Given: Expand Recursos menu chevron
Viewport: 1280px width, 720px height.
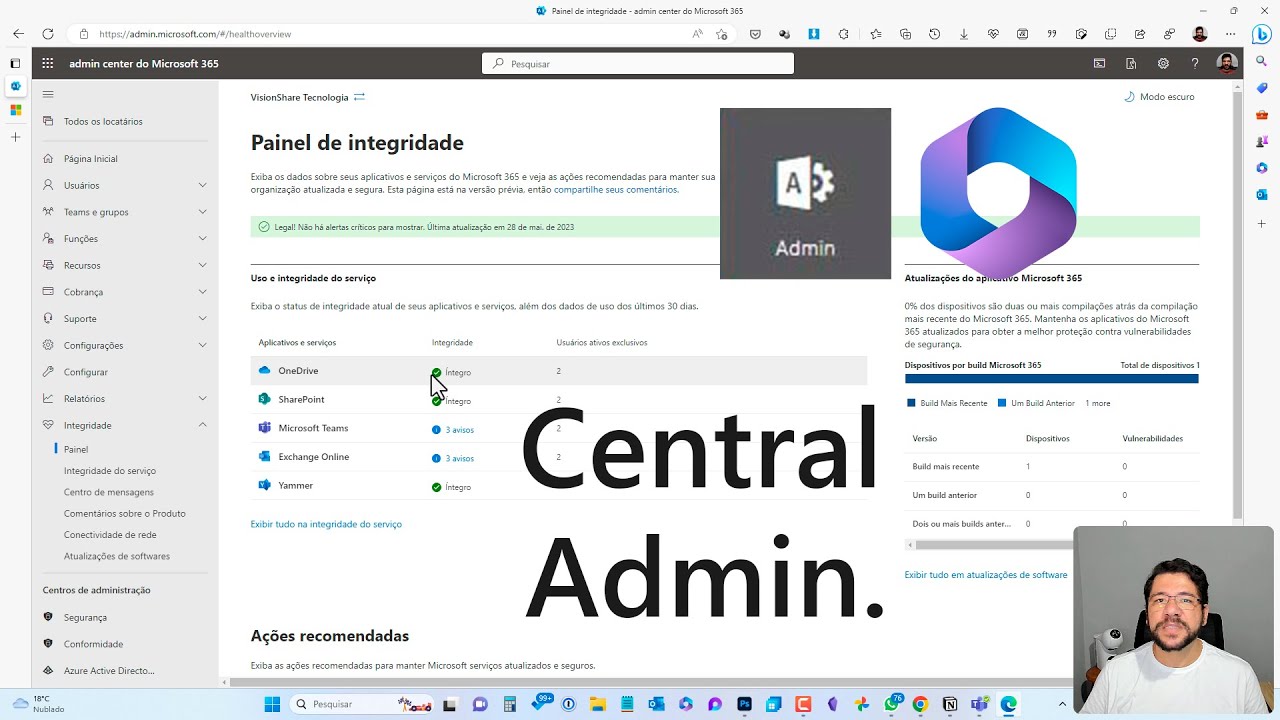Looking at the screenshot, I should pyautogui.click(x=203, y=265).
